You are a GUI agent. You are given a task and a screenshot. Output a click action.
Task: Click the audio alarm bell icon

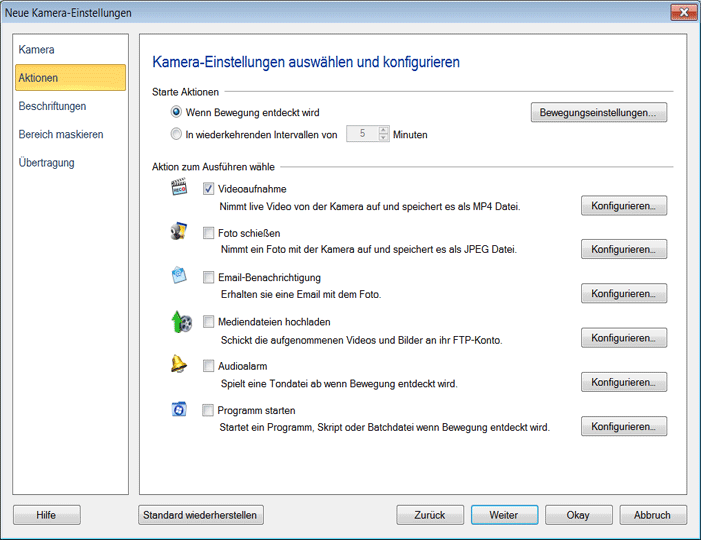click(x=180, y=365)
